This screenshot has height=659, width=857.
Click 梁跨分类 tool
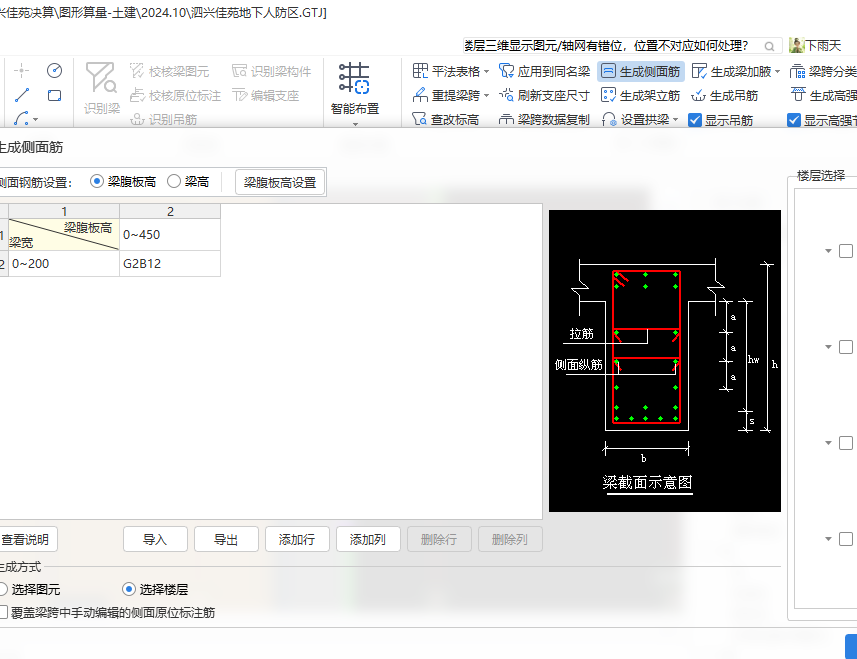823,71
